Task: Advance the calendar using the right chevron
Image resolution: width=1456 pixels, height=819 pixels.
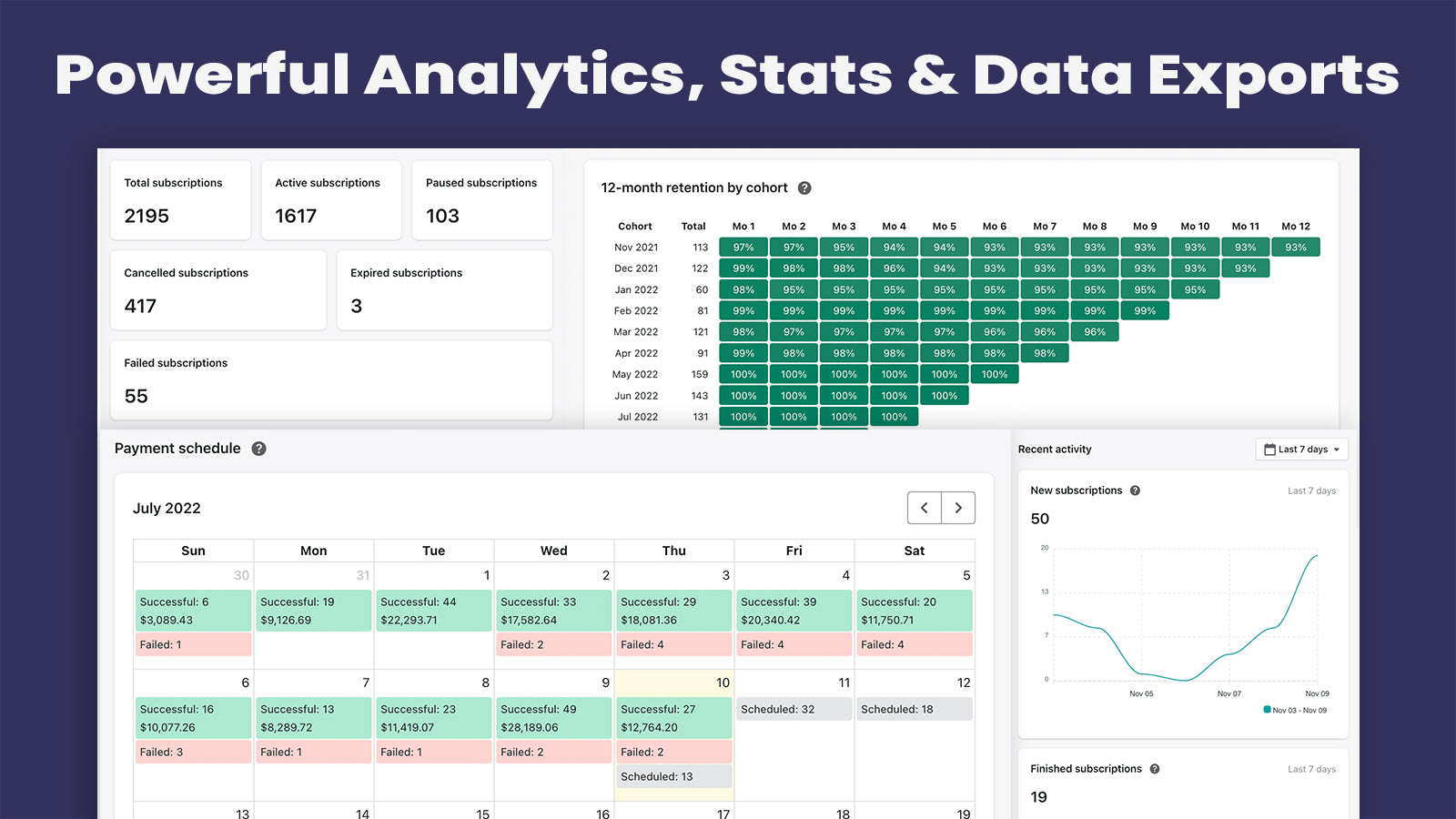Action: (x=958, y=508)
